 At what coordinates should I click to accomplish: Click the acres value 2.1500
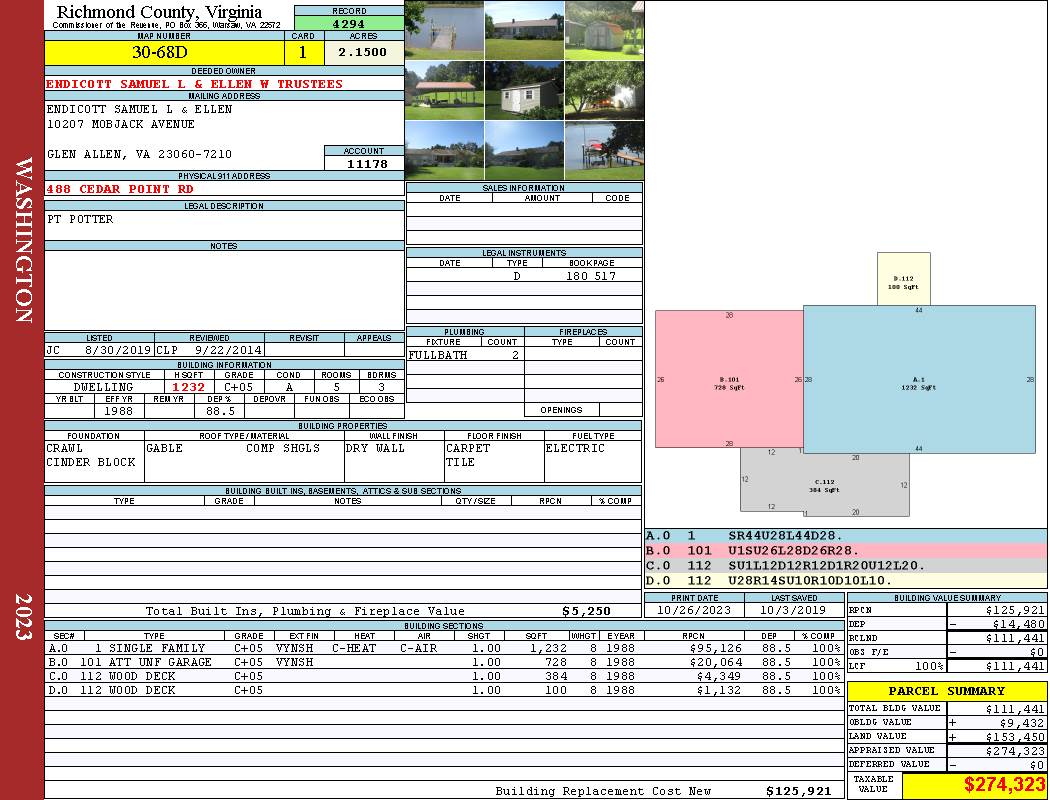362,52
